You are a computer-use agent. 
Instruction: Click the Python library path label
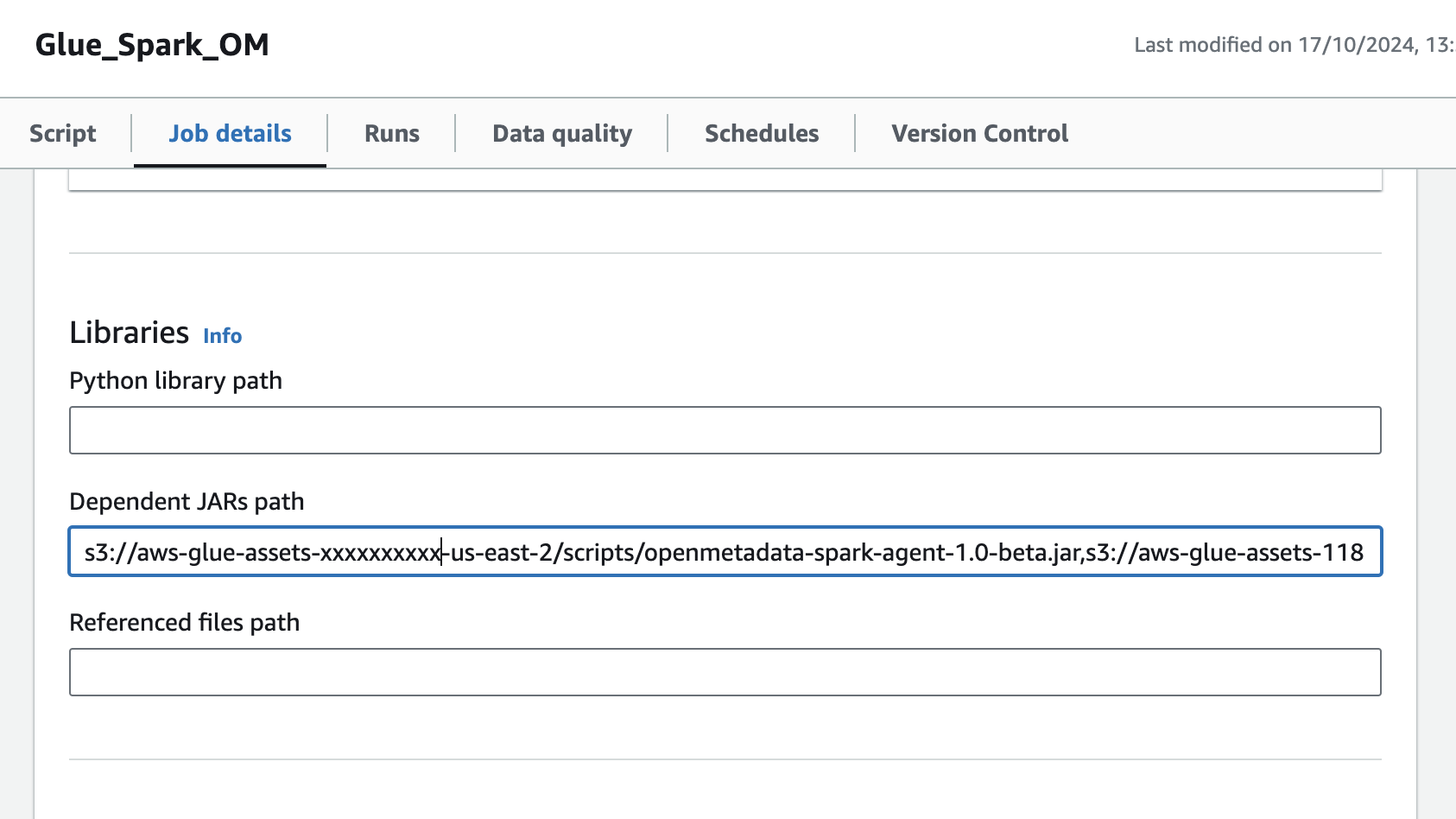175,380
